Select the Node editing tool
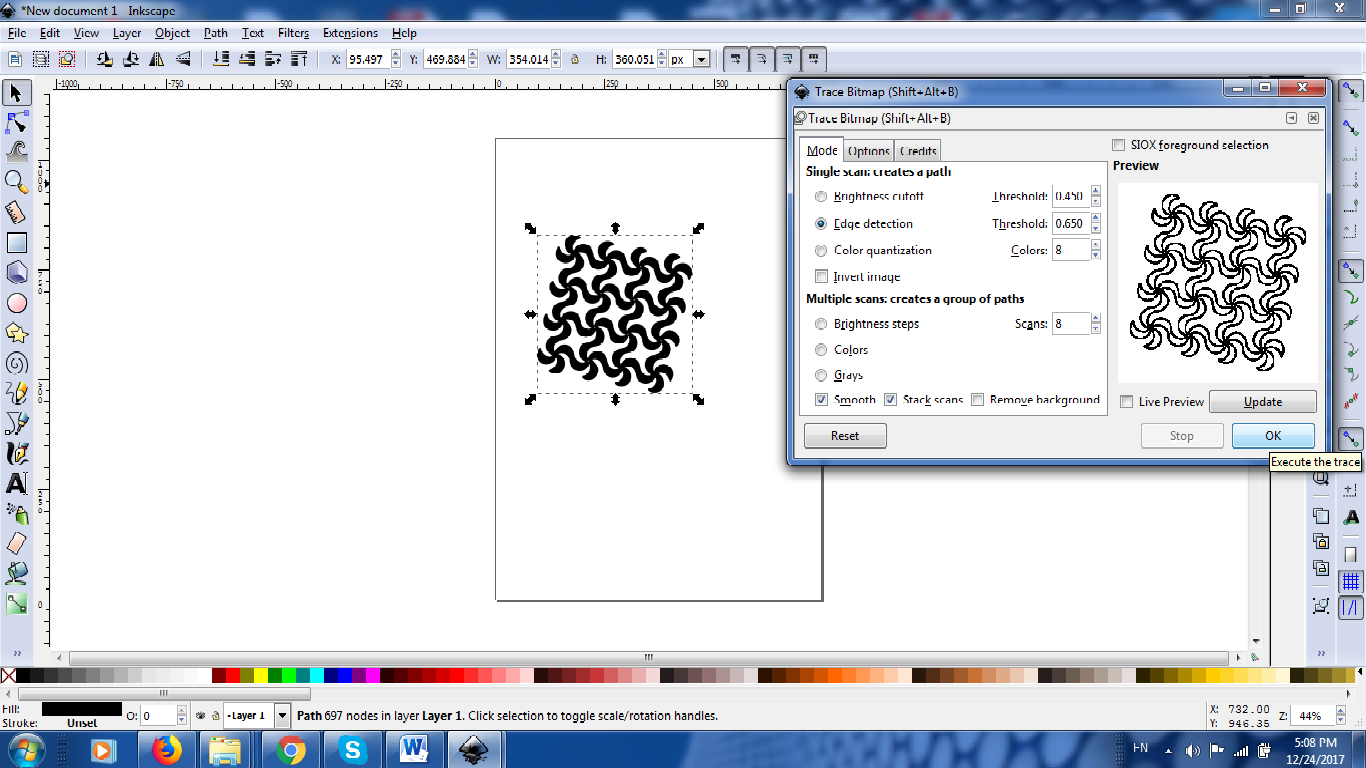Image resolution: width=1366 pixels, height=768 pixels. (x=17, y=123)
